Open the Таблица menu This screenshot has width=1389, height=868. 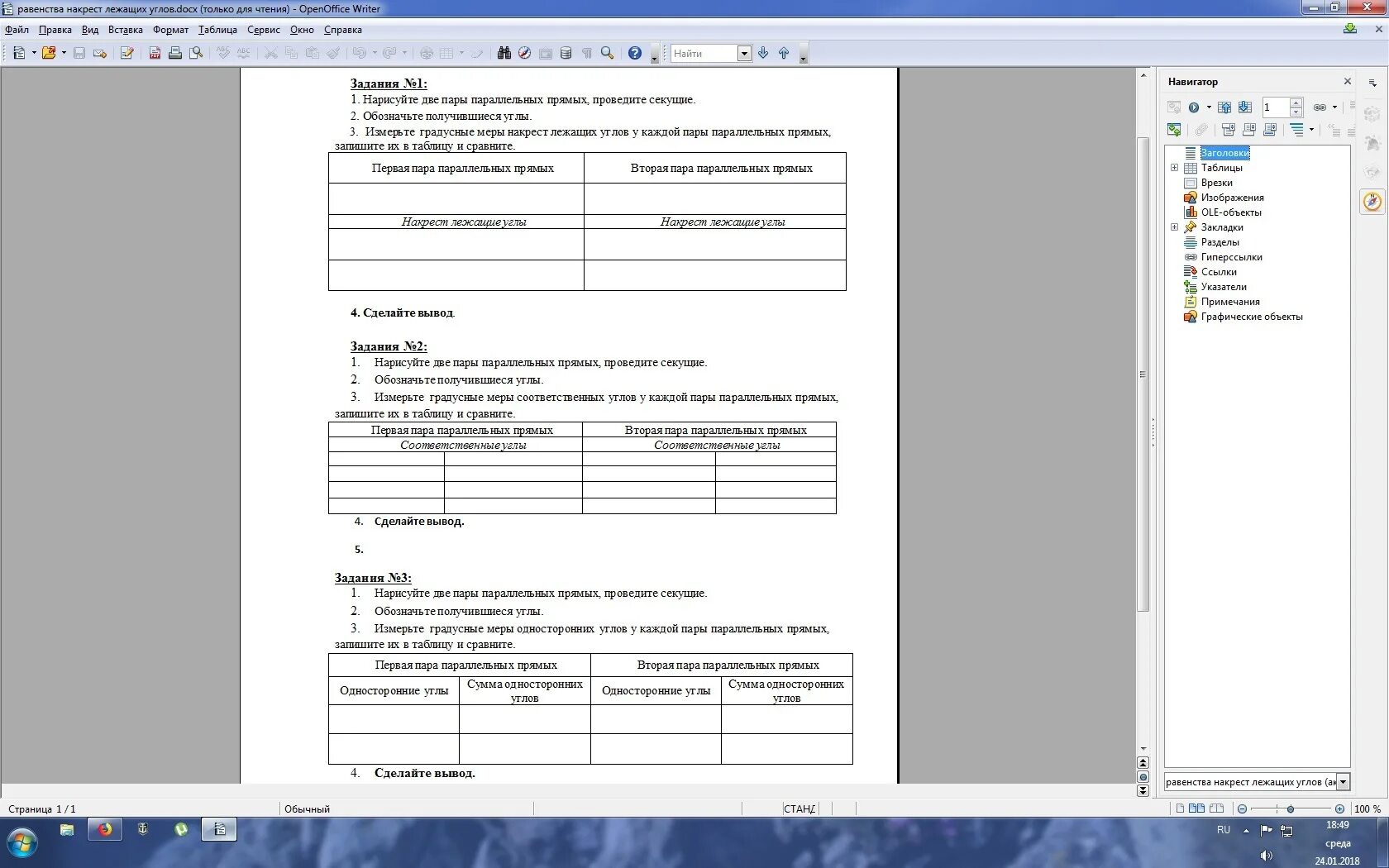(217, 30)
